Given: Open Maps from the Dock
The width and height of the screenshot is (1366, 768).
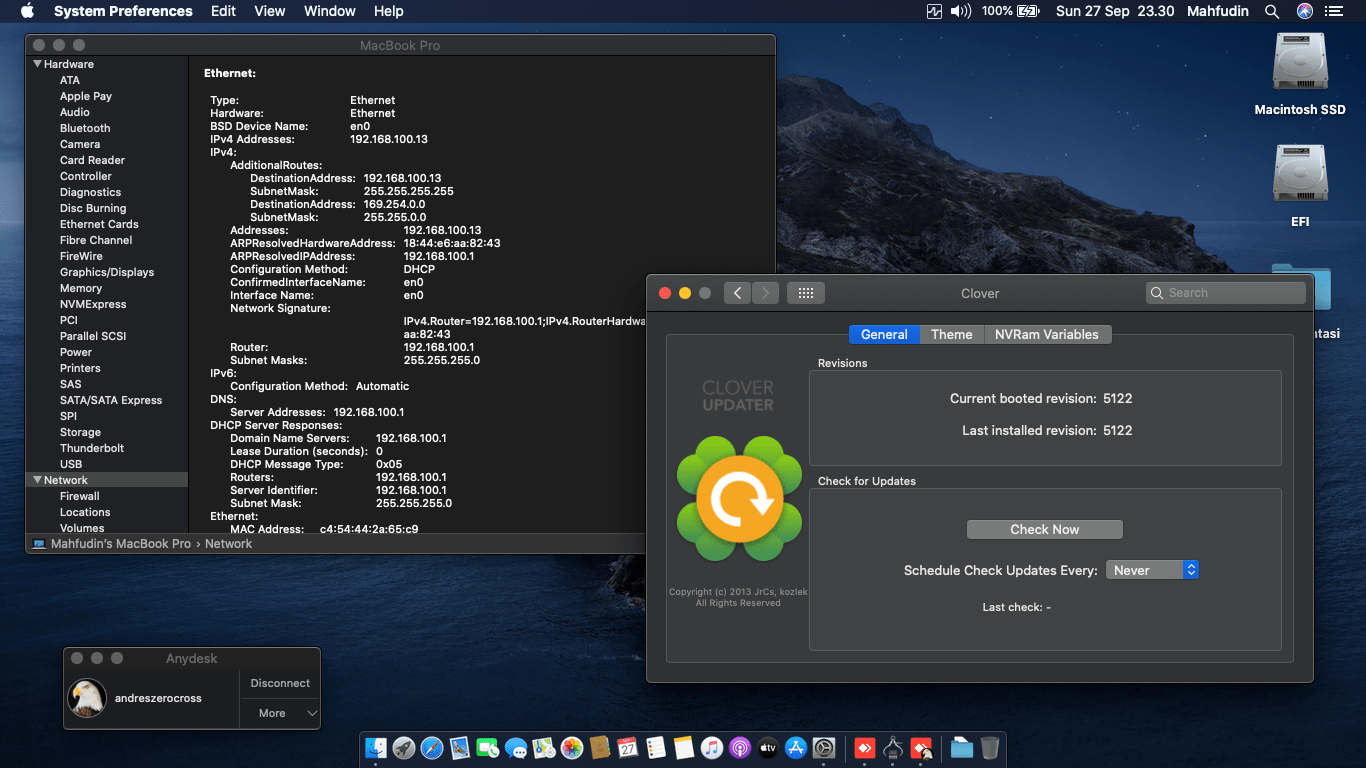Looking at the screenshot, I should (x=544, y=748).
